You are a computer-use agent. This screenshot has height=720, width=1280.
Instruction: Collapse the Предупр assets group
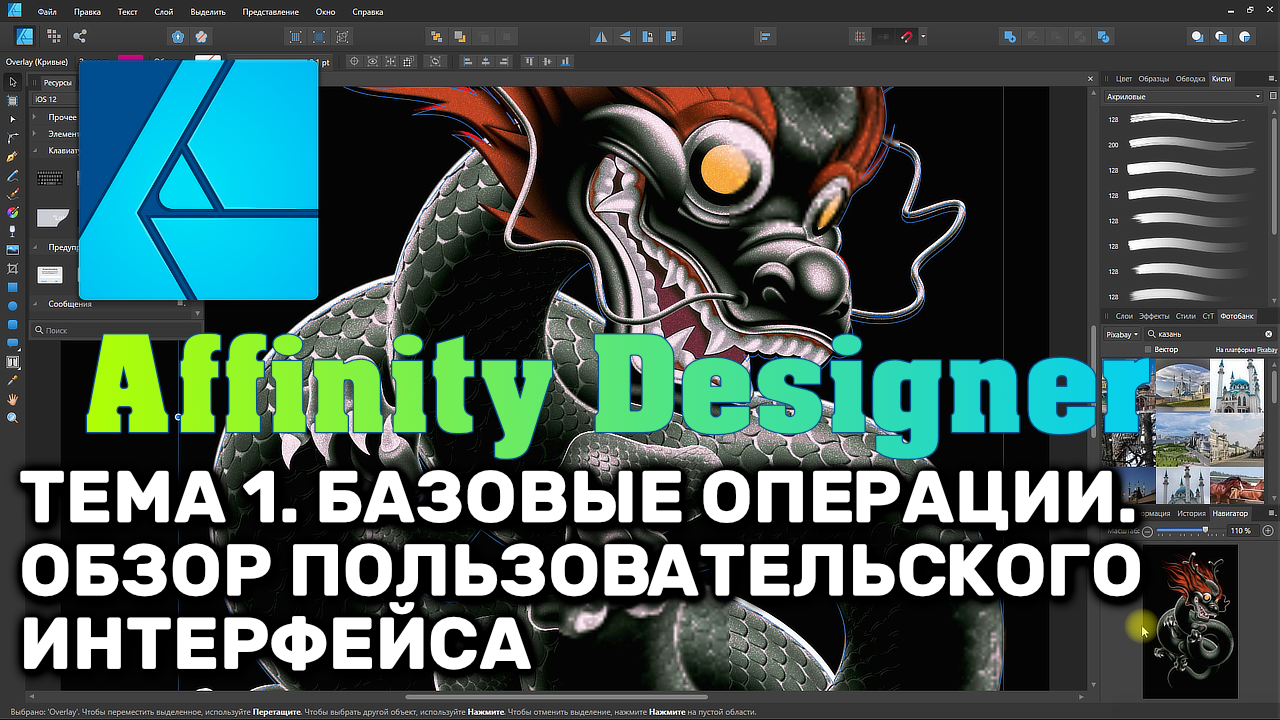36,247
